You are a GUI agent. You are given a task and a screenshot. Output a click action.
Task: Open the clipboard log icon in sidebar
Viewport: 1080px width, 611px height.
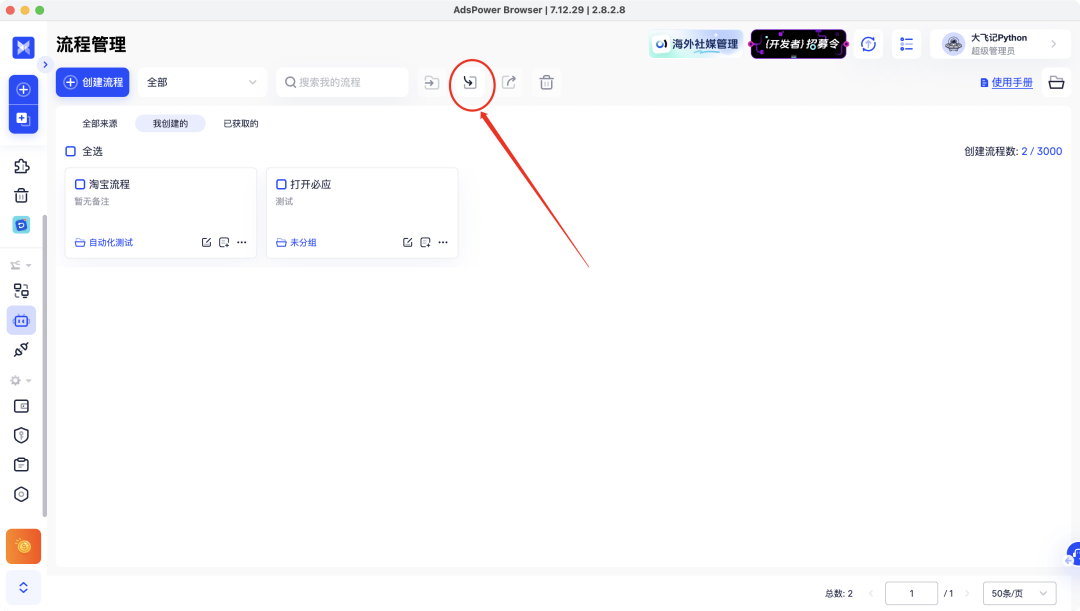(x=21, y=465)
